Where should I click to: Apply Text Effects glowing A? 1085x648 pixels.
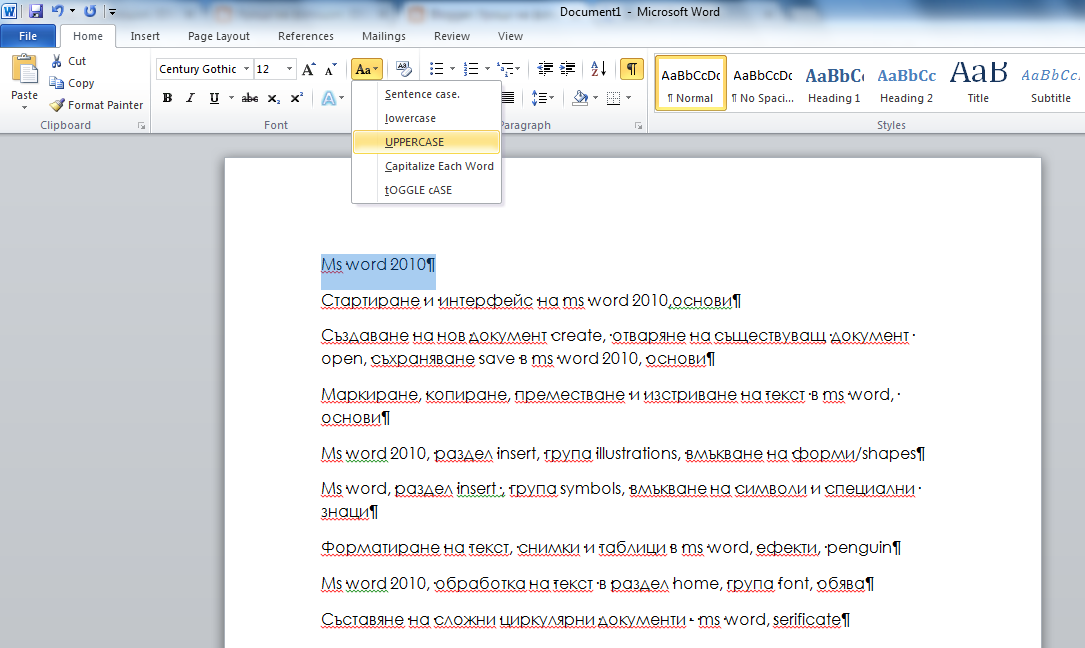coord(329,98)
